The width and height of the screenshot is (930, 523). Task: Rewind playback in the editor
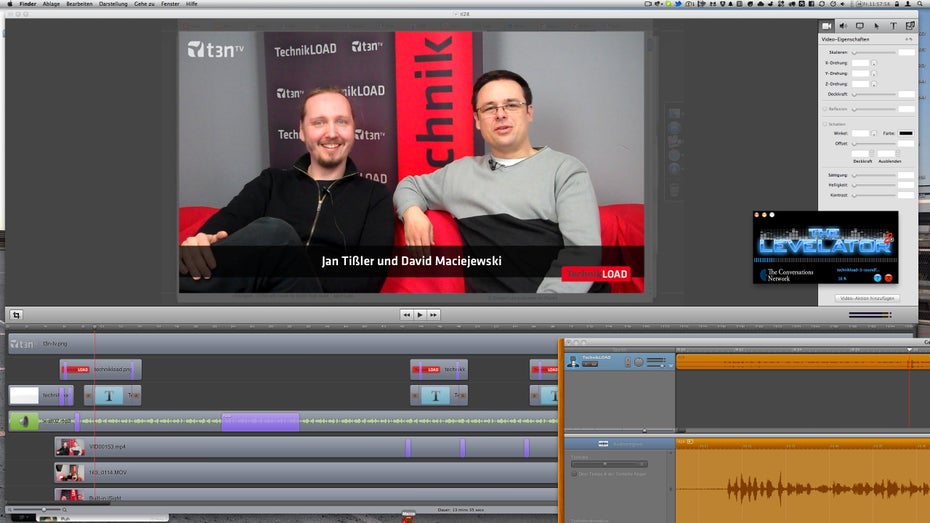406,315
